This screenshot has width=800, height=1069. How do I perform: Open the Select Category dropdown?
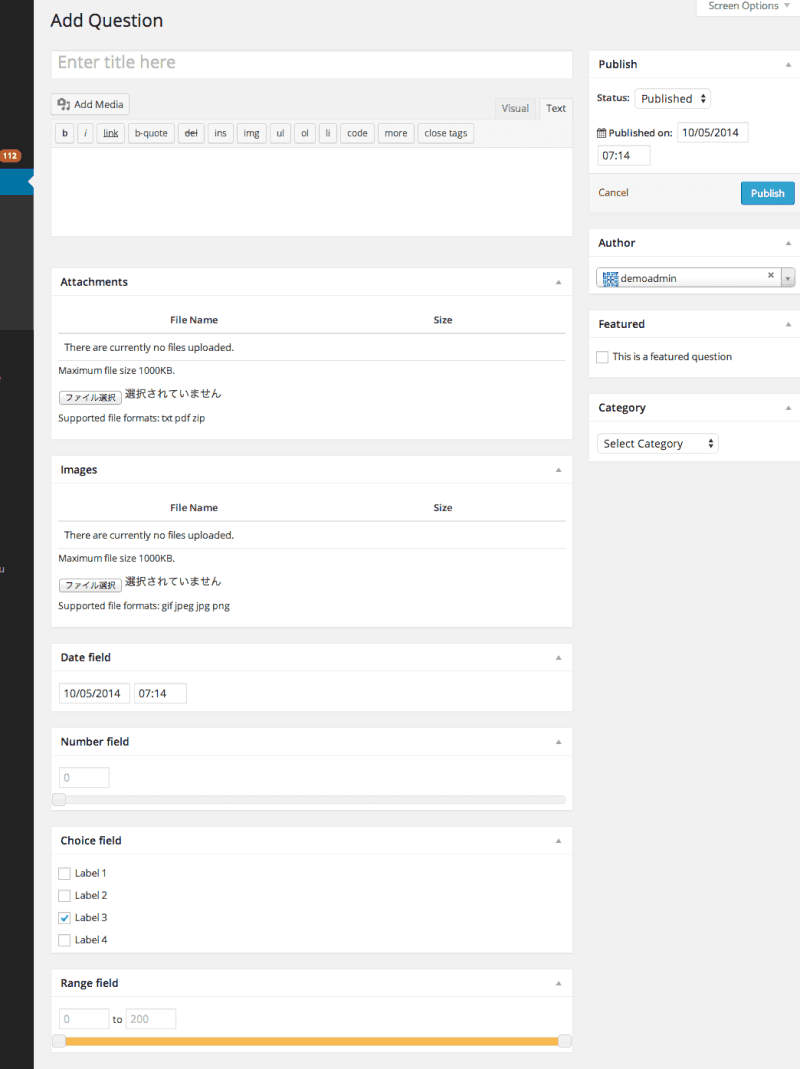point(657,444)
